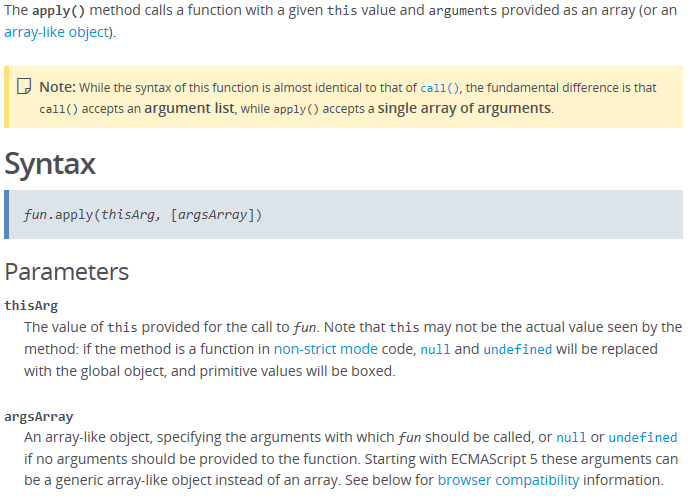This screenshot has height=496, width=697.
Task: Click the thisArg parameter term
Action: click(31, 305)
